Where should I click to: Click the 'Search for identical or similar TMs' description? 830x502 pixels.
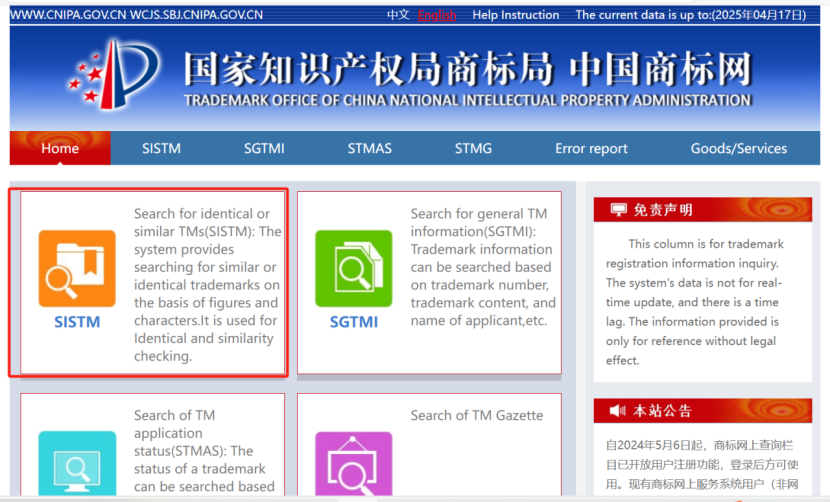(208, 285)
